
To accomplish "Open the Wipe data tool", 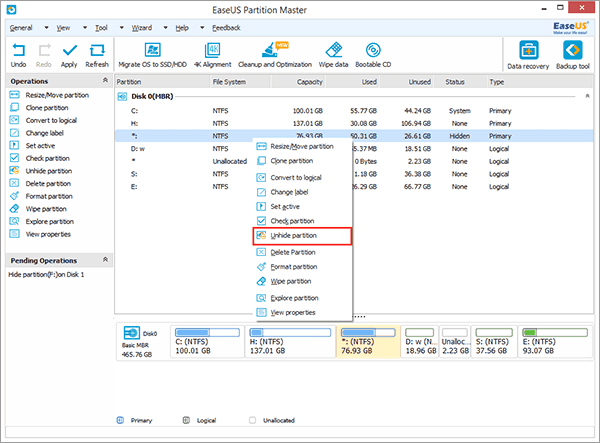I will (x=333, y=55).
